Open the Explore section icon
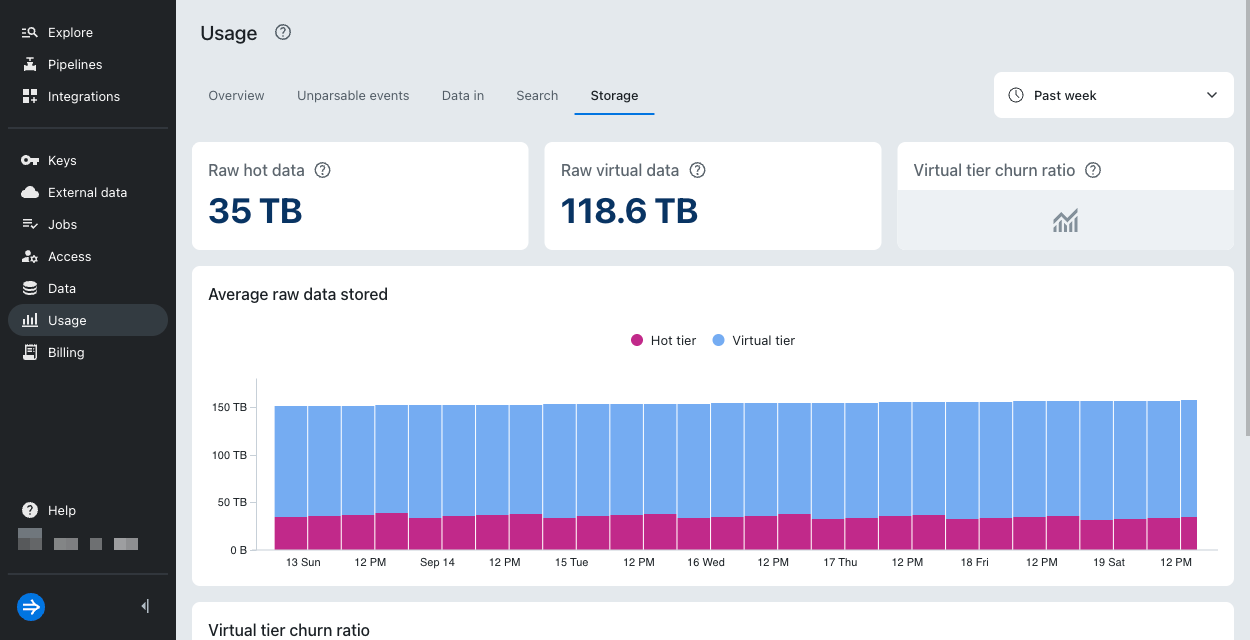The image size is (1250, 640). click(x=30, y=32)
